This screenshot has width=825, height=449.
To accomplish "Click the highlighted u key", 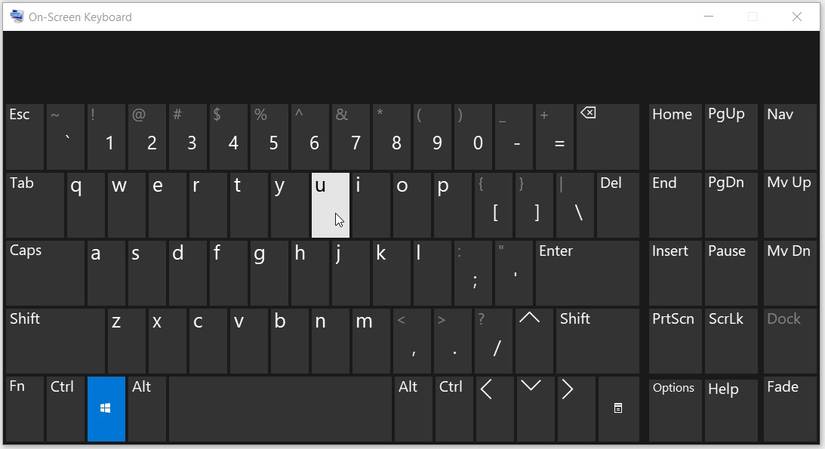I will 330,205.
